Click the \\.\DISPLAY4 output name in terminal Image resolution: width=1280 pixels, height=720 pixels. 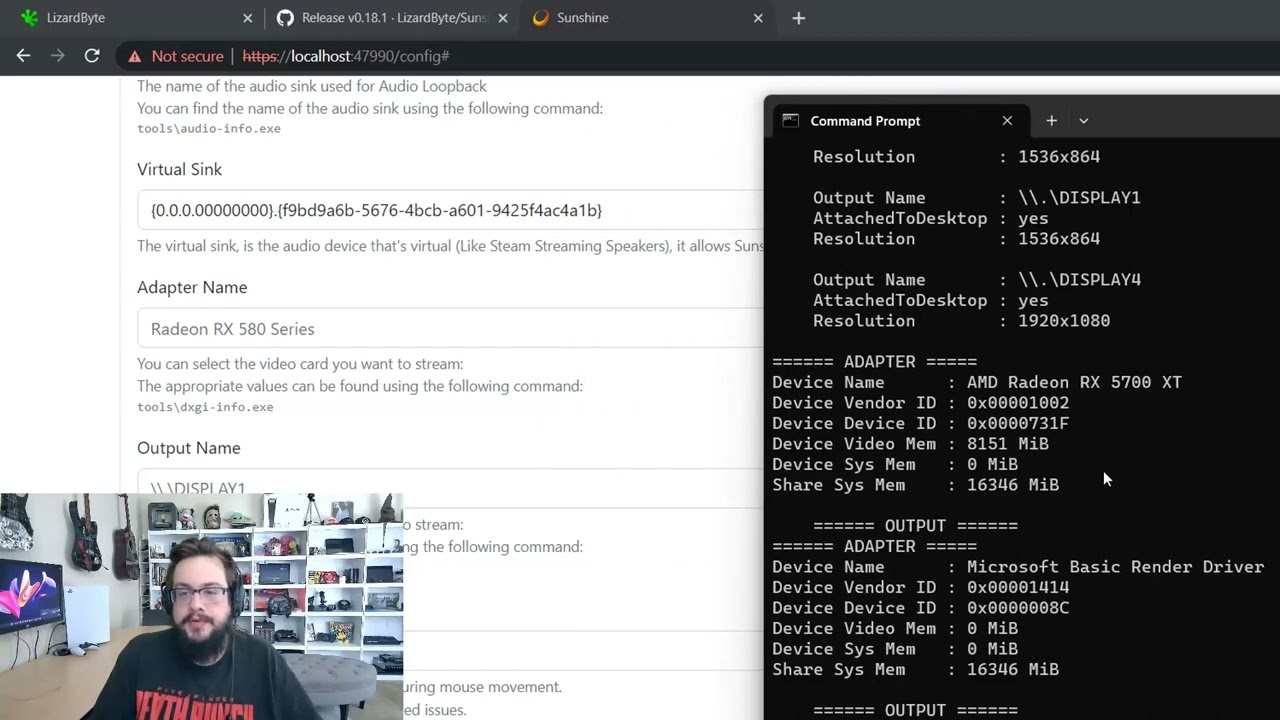(1079, 280)
